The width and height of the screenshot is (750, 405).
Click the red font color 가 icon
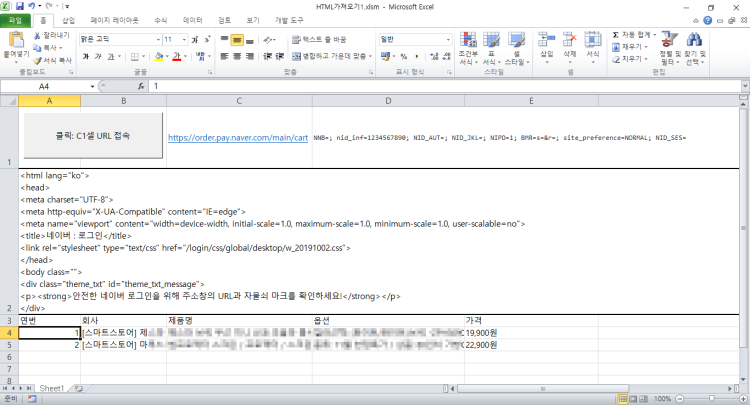tap(176, 56)
